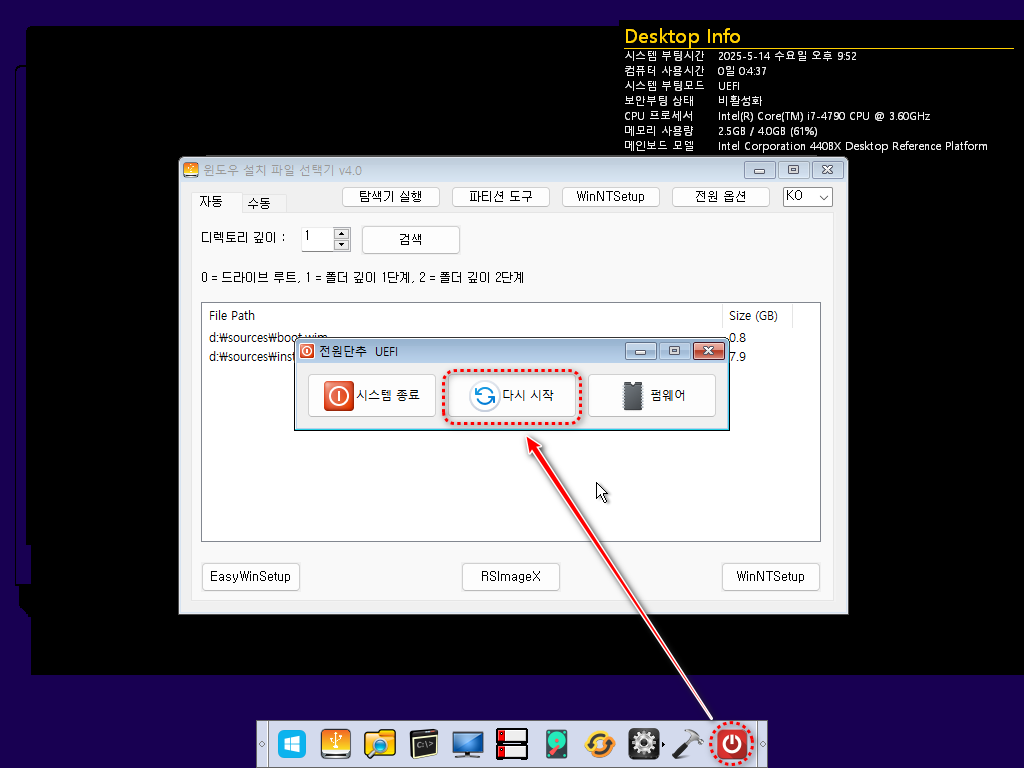
Task: Click the bottom-right WinNTSetup button
Action: point(771,577)
